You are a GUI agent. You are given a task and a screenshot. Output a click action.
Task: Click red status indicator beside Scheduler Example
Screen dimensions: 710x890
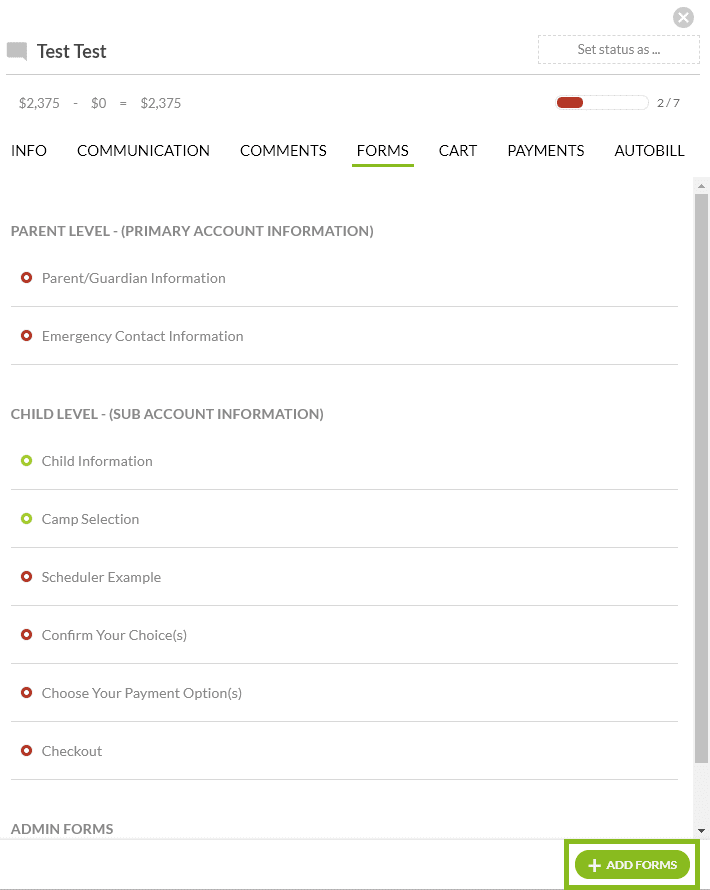pos(26,577)
